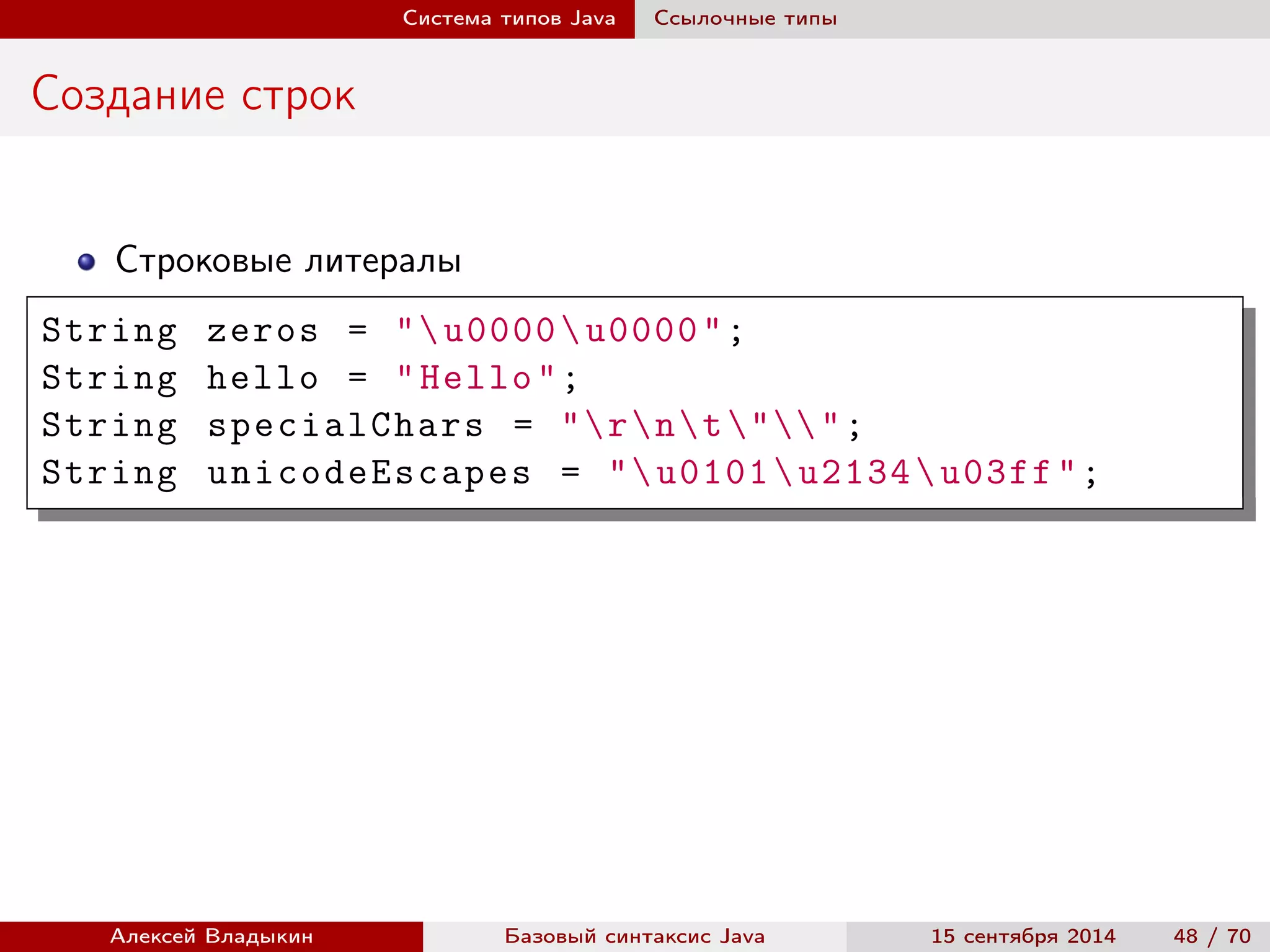This screenshot has height=952, width=1270.
Task: Click the string literal "\r\n\t\"\\"
Action: tap(700, 425)
